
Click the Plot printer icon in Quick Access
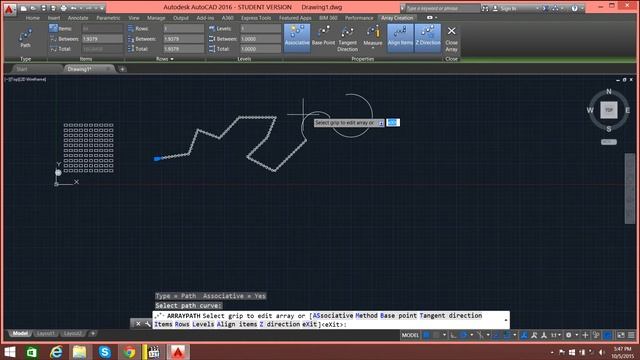[63, 8]
